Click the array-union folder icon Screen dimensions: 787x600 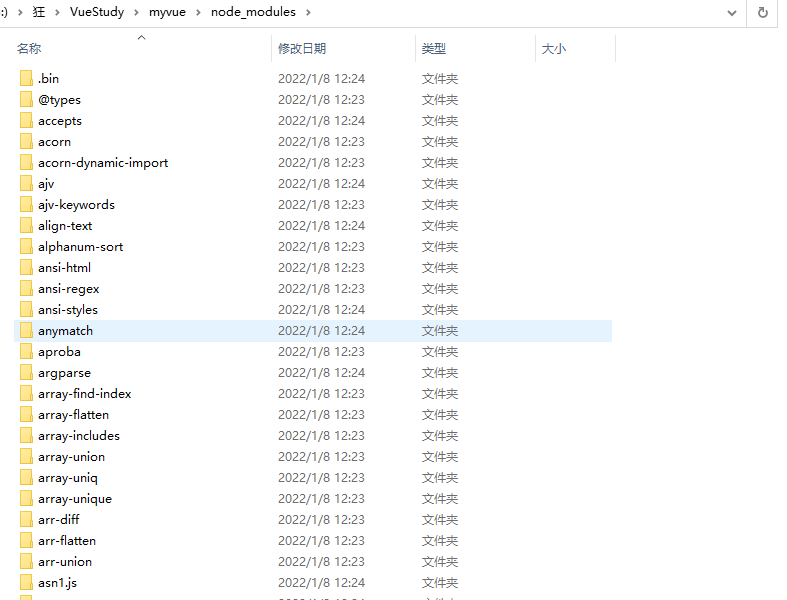tap(27, 456)
